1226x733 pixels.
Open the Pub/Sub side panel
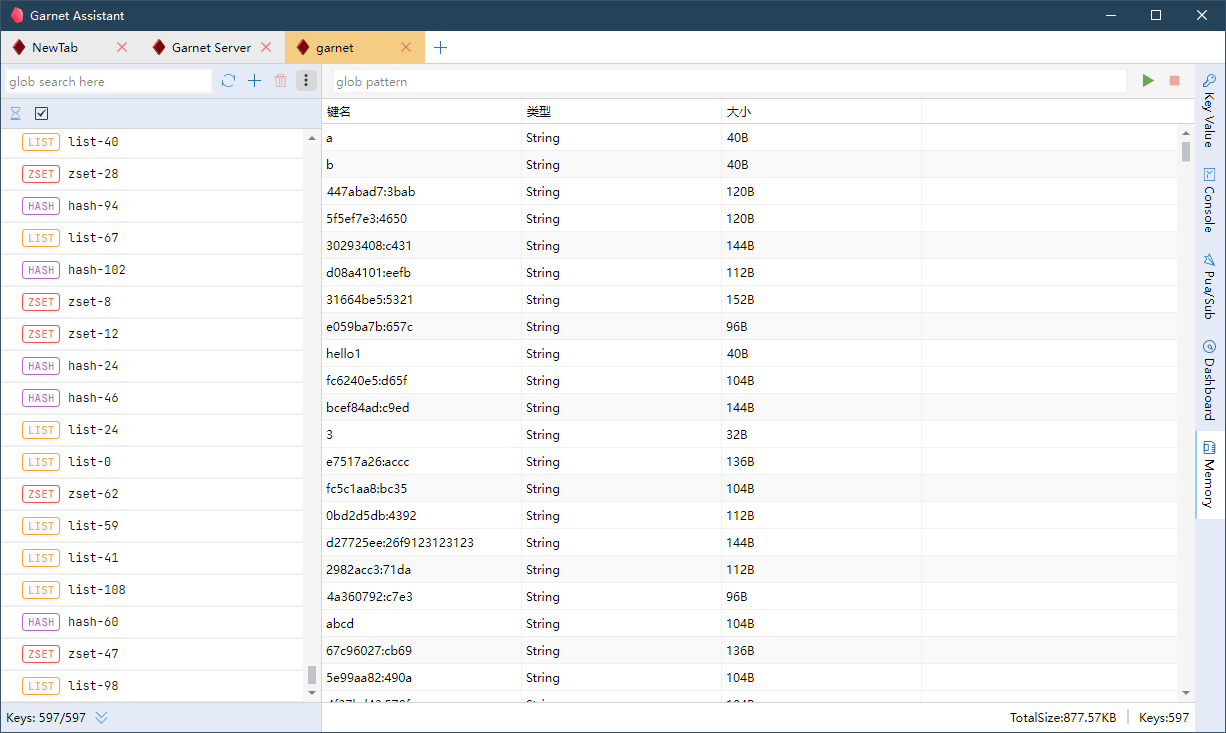click(x=1209, y=286)
